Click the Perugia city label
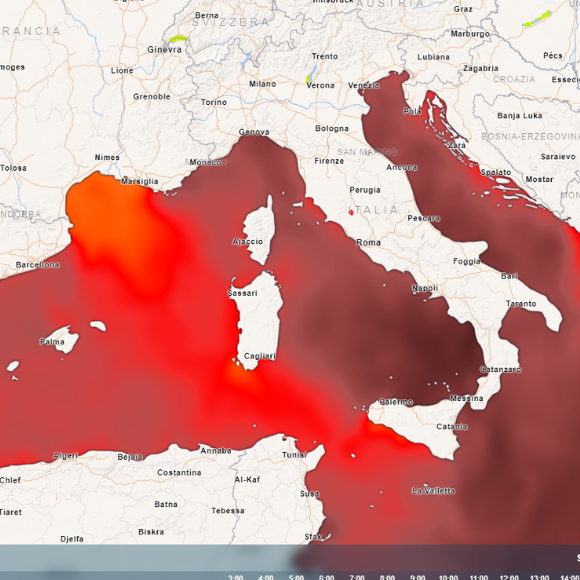The image size is (580, 580). click(x=365, y=190)
